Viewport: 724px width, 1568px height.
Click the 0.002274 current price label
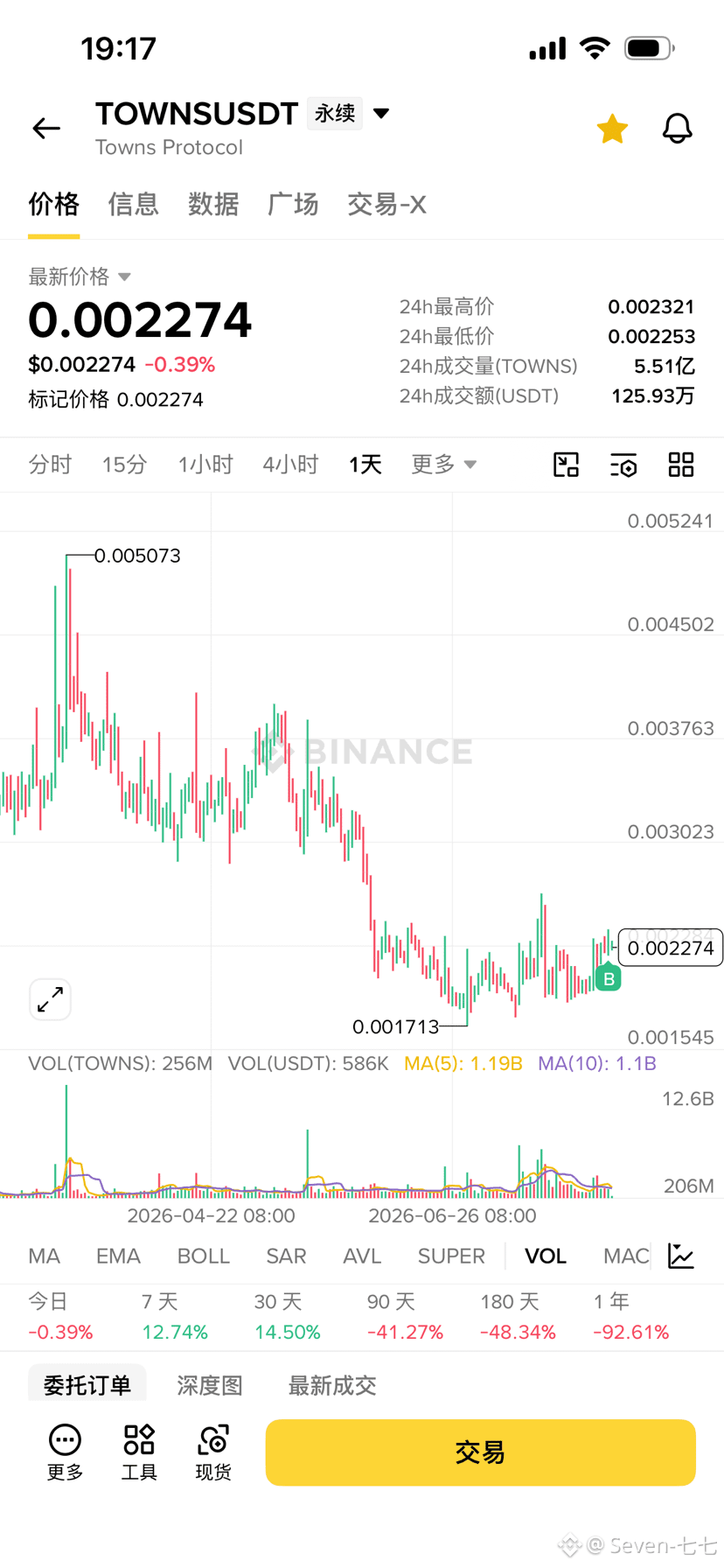coord(671,948)
